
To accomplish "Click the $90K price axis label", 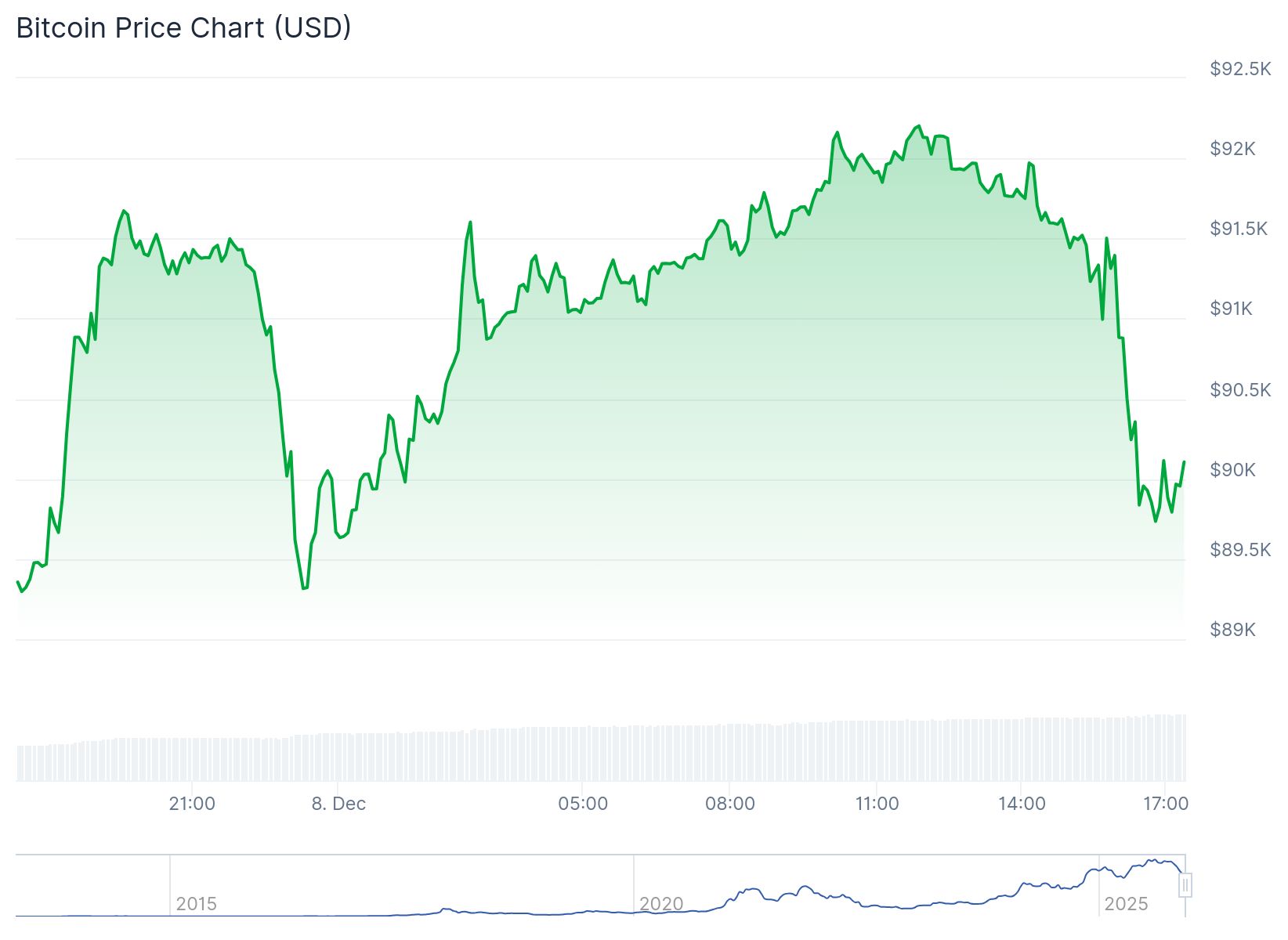I will pos(1232,469).
